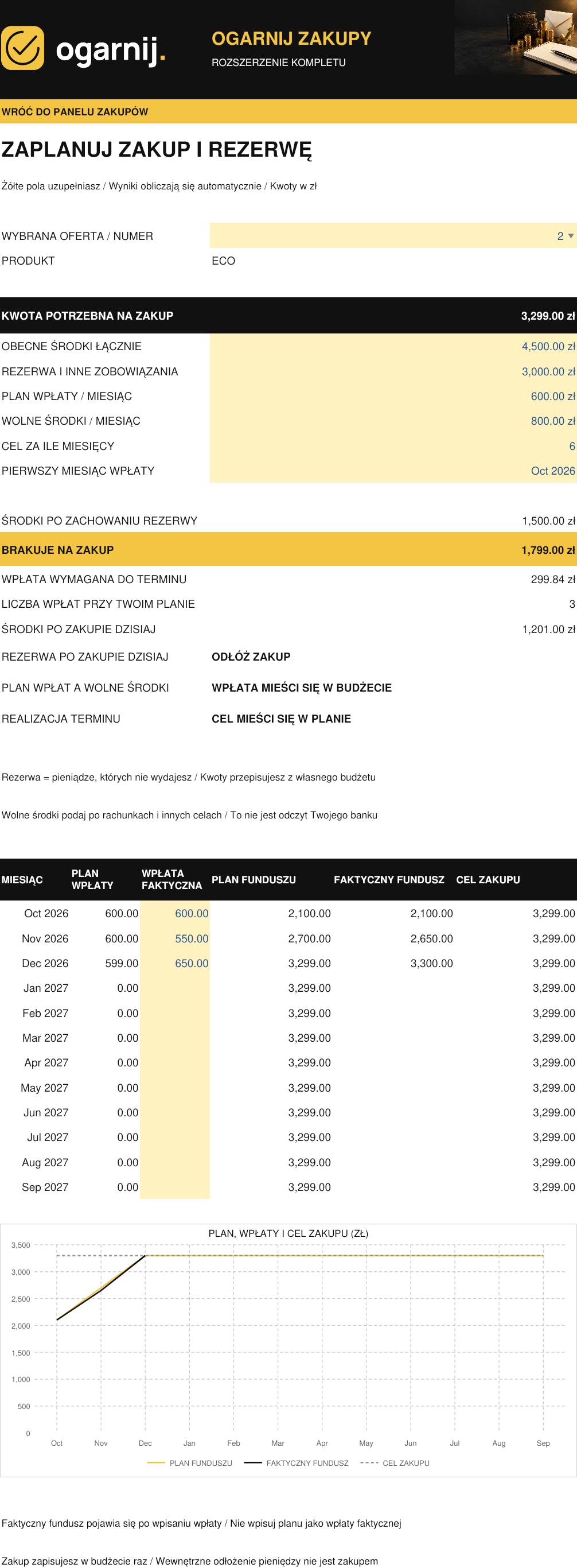
Task: Click the ECO product value
Action: click(x=224, y=261)
